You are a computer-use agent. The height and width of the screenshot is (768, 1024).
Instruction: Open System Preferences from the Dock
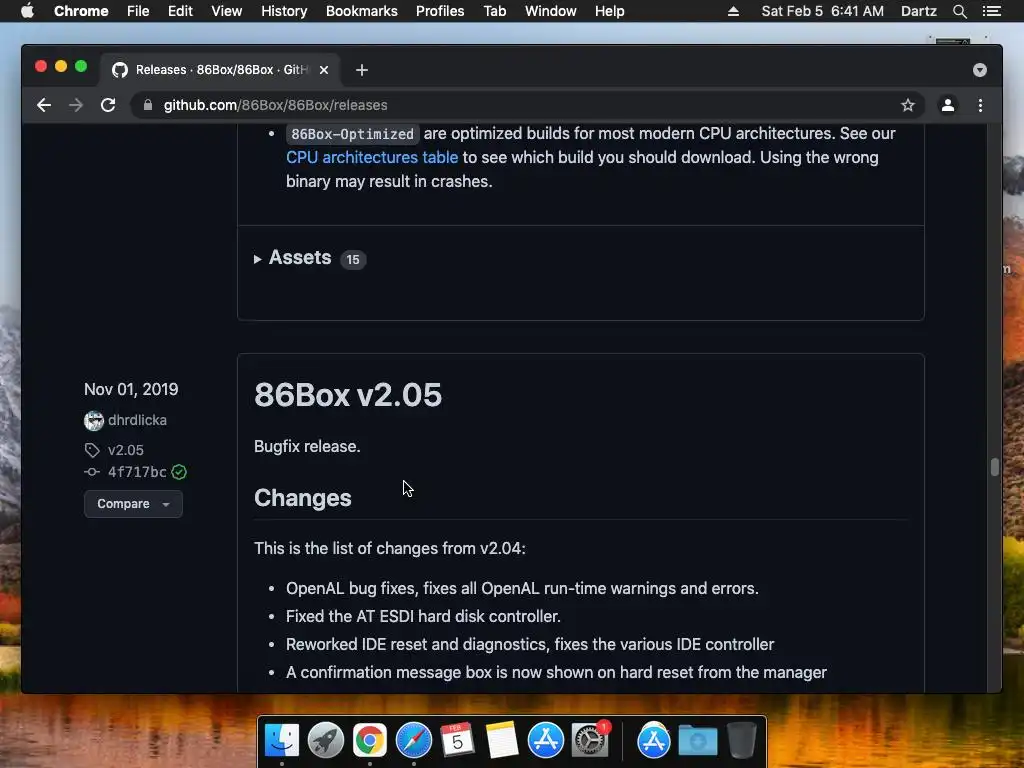(590, 741)
